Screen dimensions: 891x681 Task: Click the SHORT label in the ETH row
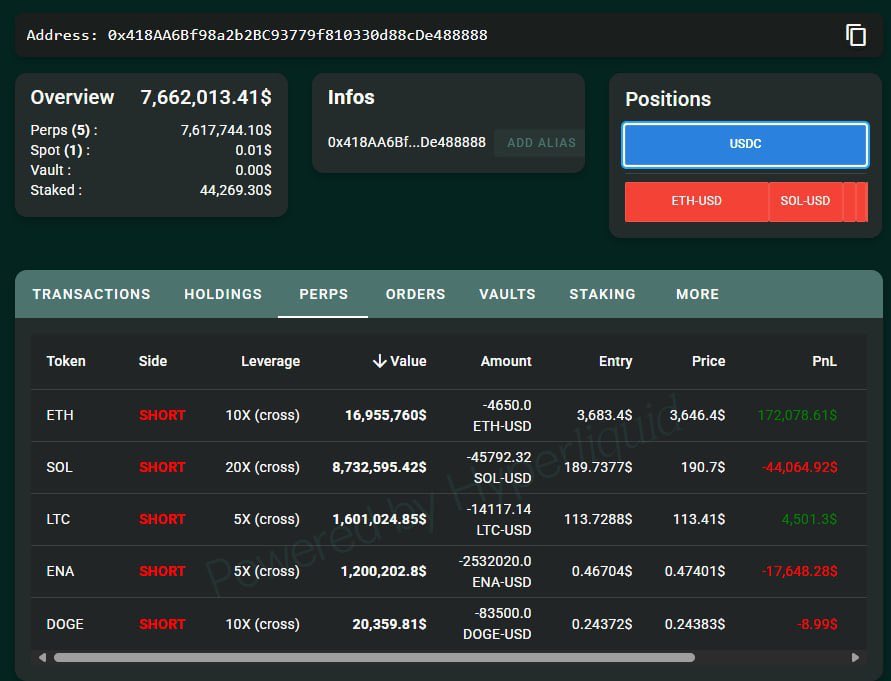click(x=162, y=416)
